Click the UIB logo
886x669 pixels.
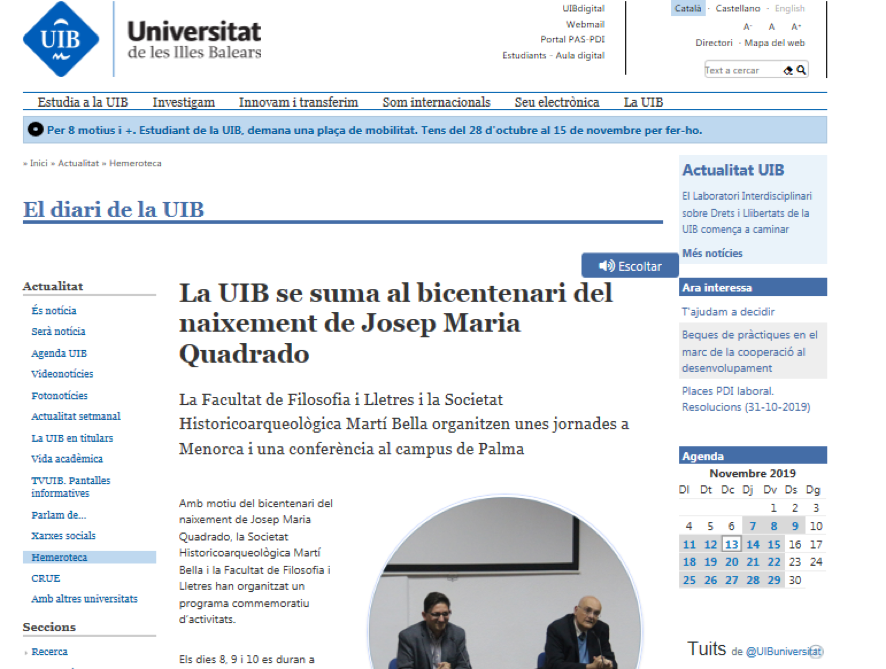pos(61,40)
